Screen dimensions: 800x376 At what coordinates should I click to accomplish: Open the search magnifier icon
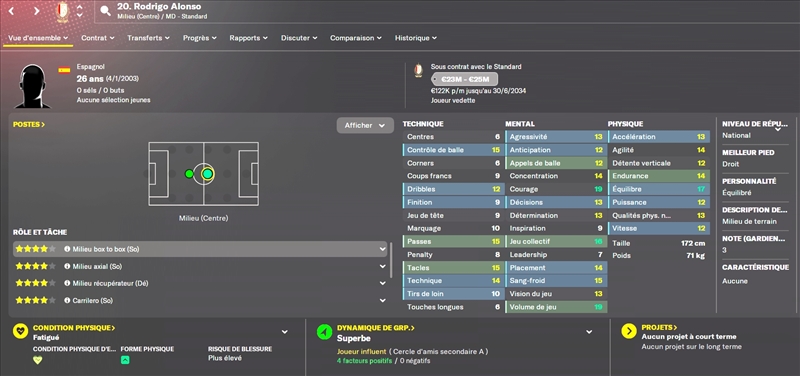point(106,11)
